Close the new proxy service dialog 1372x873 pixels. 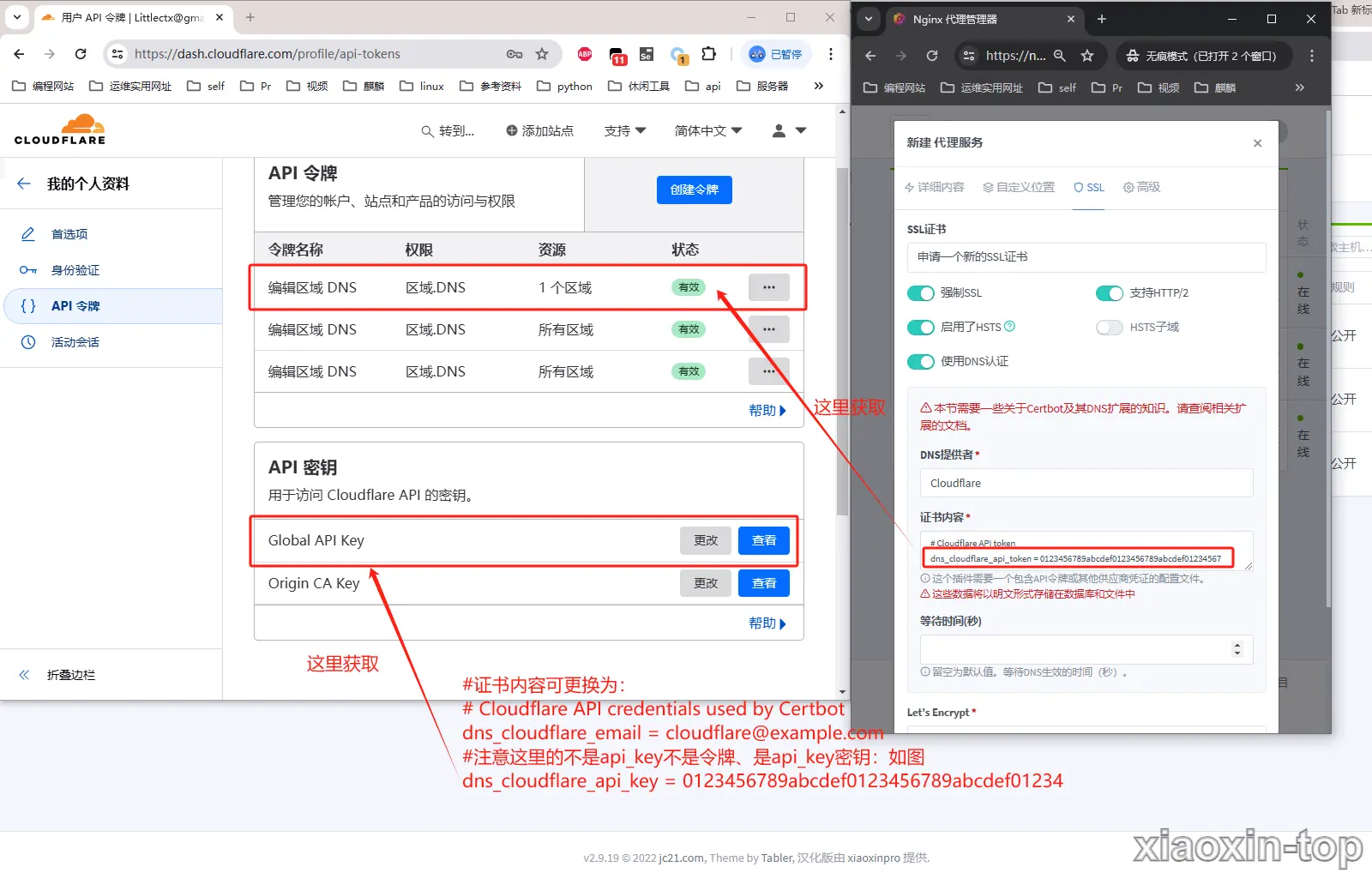1257,143
